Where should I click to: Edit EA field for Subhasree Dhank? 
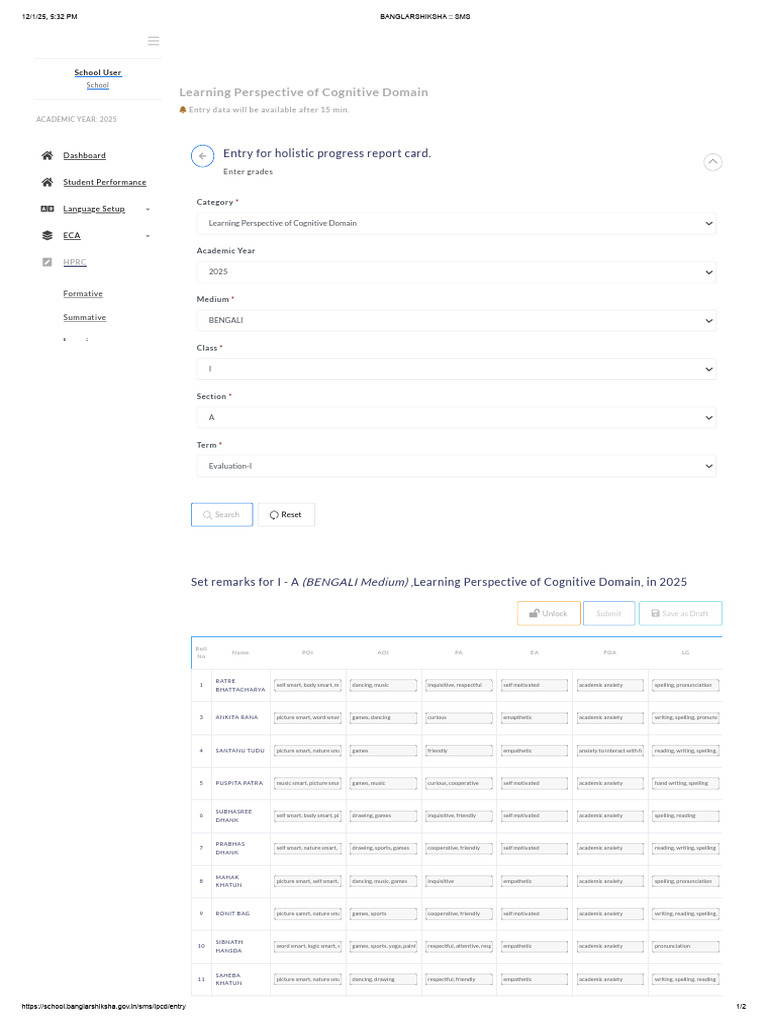pos(534,816)
